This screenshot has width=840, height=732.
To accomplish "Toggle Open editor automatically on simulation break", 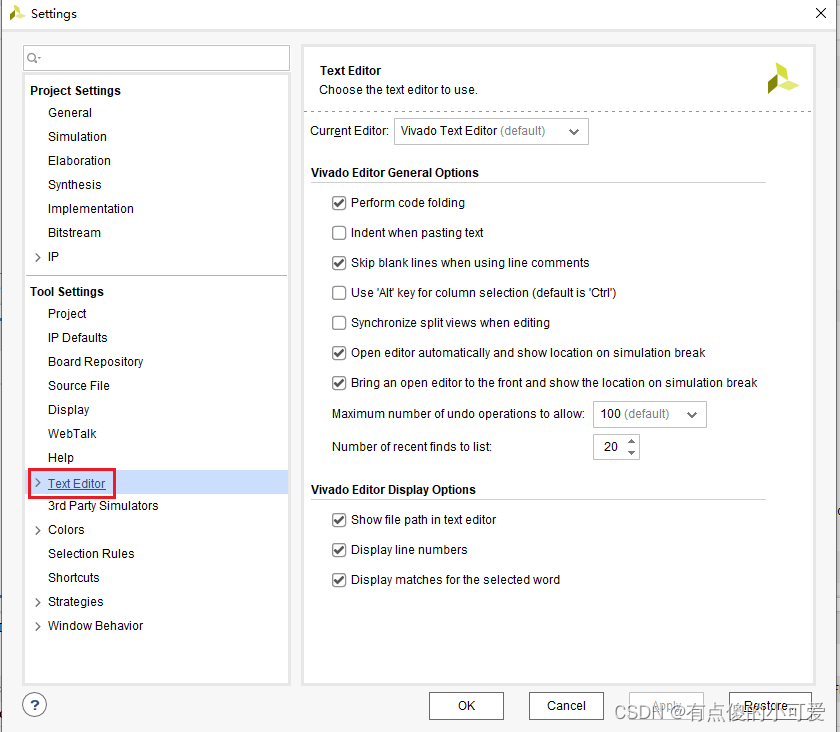I will (x=339, y=353).
